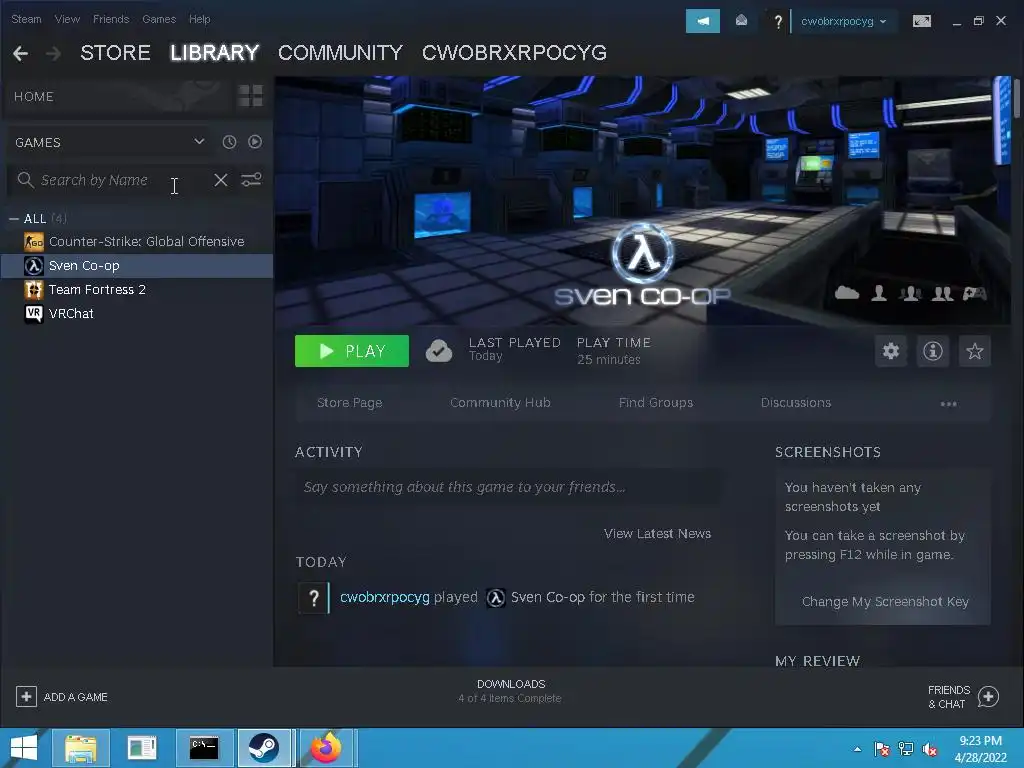
Task: Go to the COMMUNITY tab
Action: [x=340, y=53]
